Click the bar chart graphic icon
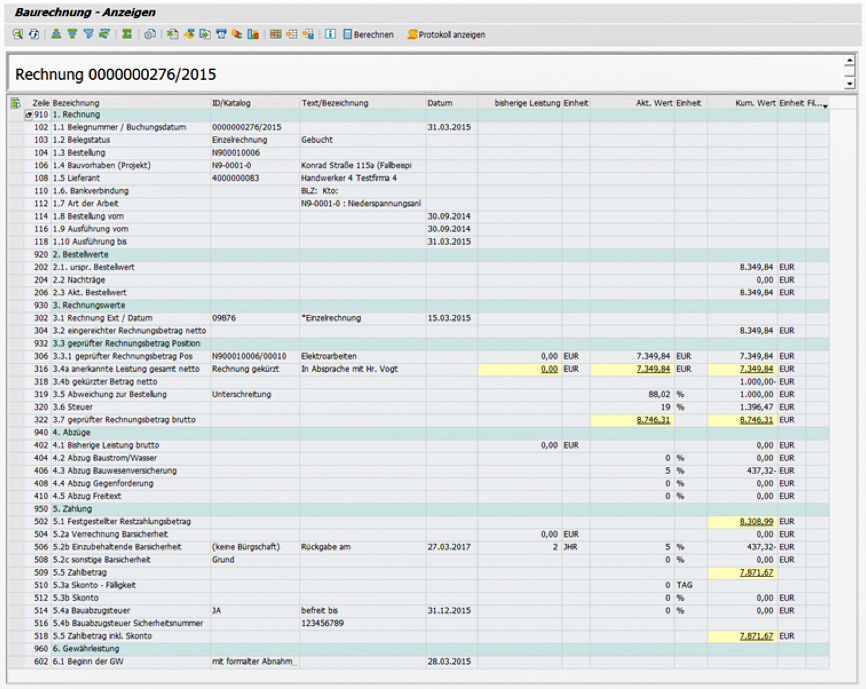 (253, 34)
